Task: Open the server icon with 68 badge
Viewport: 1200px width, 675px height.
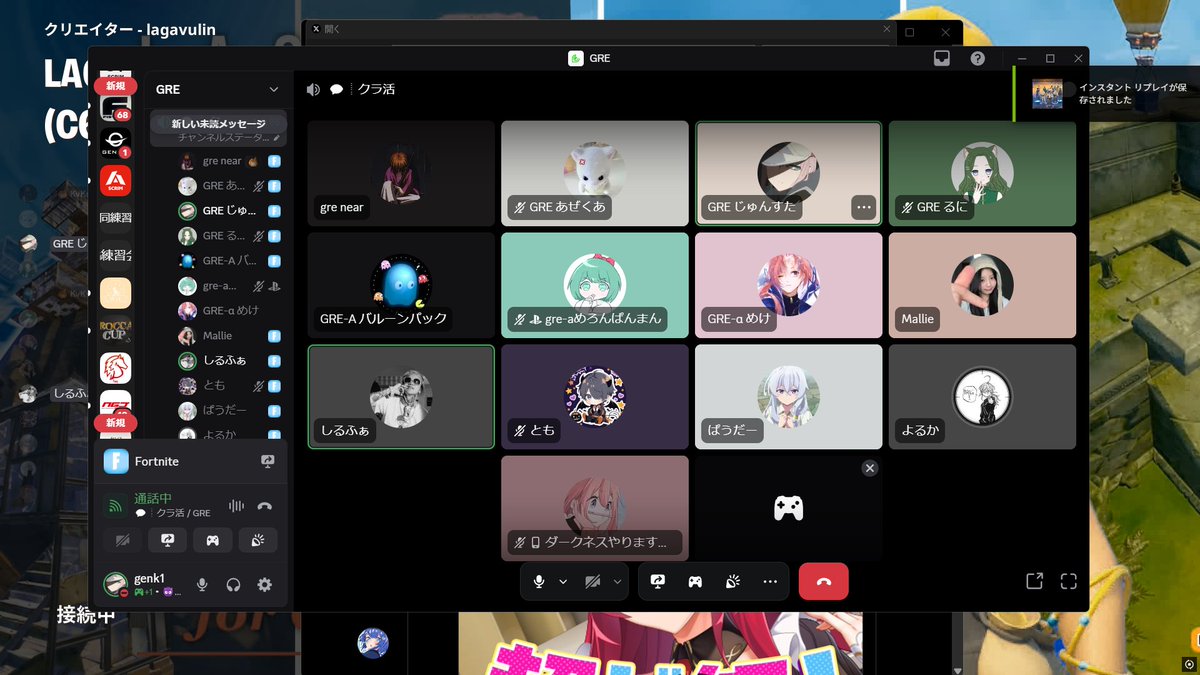Action: click(115, 106)
